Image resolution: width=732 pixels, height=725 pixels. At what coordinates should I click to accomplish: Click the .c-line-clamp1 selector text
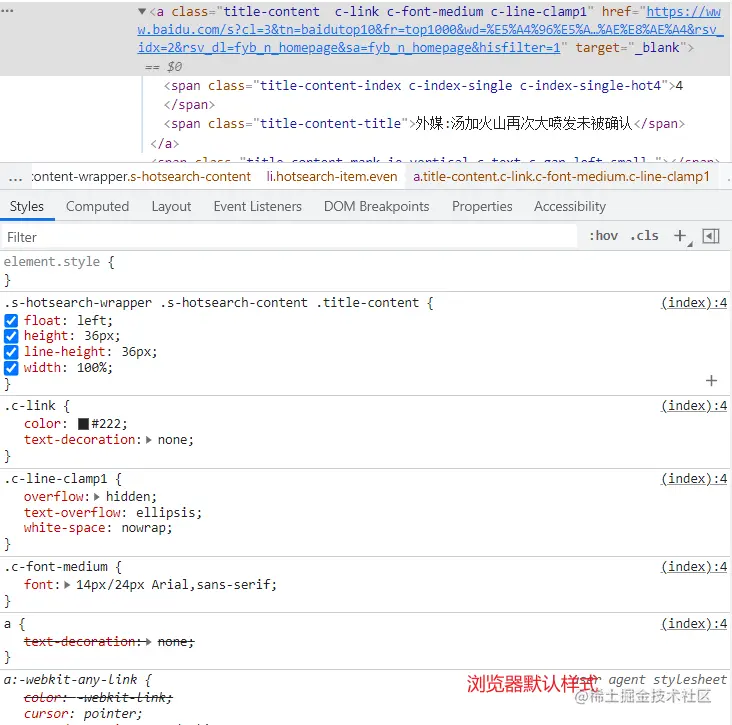point(56,479)
